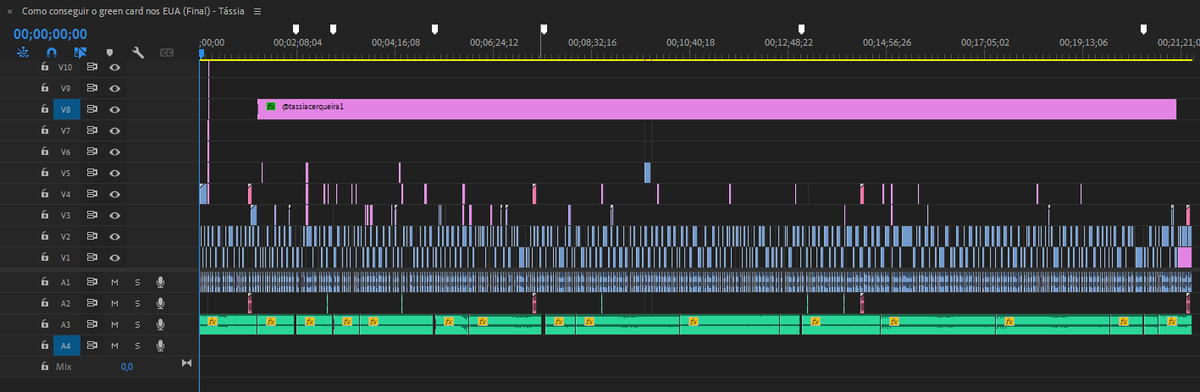Screen dimensions: 1200x392
Task: Select the pink @tassiacerqueira1 clip on V8
Action: point(717,110)
